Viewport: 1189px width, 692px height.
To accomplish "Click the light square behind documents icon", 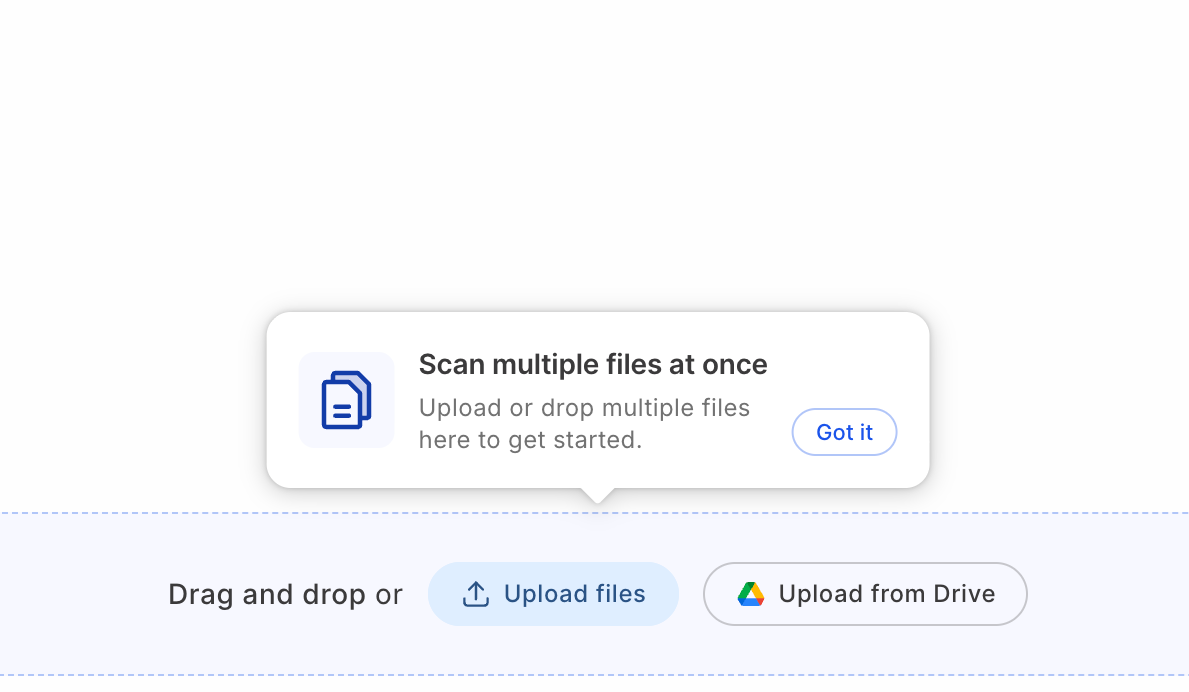I will pyautogui.click(x=347, y=400).
